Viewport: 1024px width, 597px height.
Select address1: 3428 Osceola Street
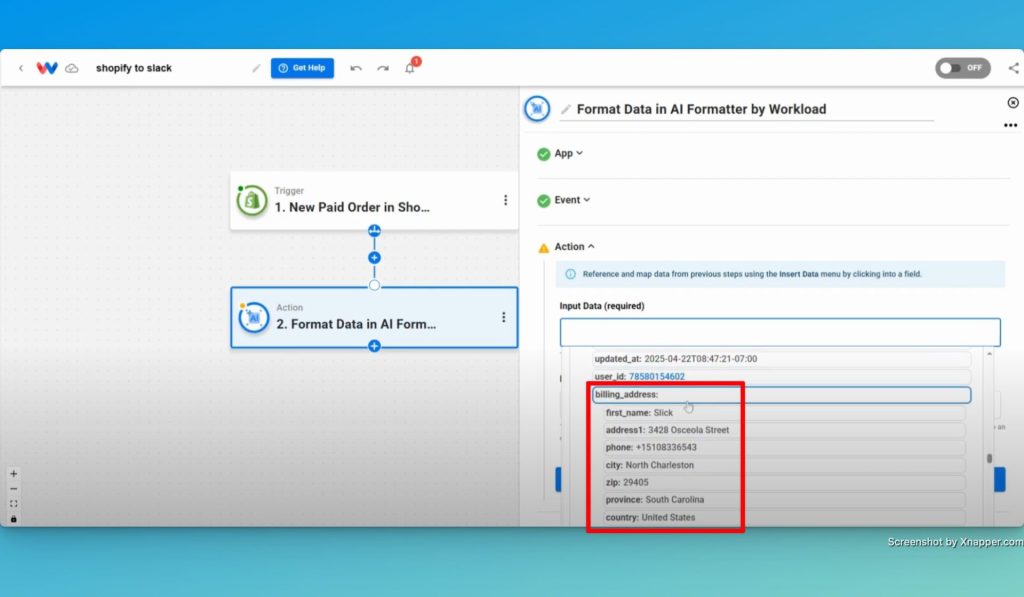point(784,430)
